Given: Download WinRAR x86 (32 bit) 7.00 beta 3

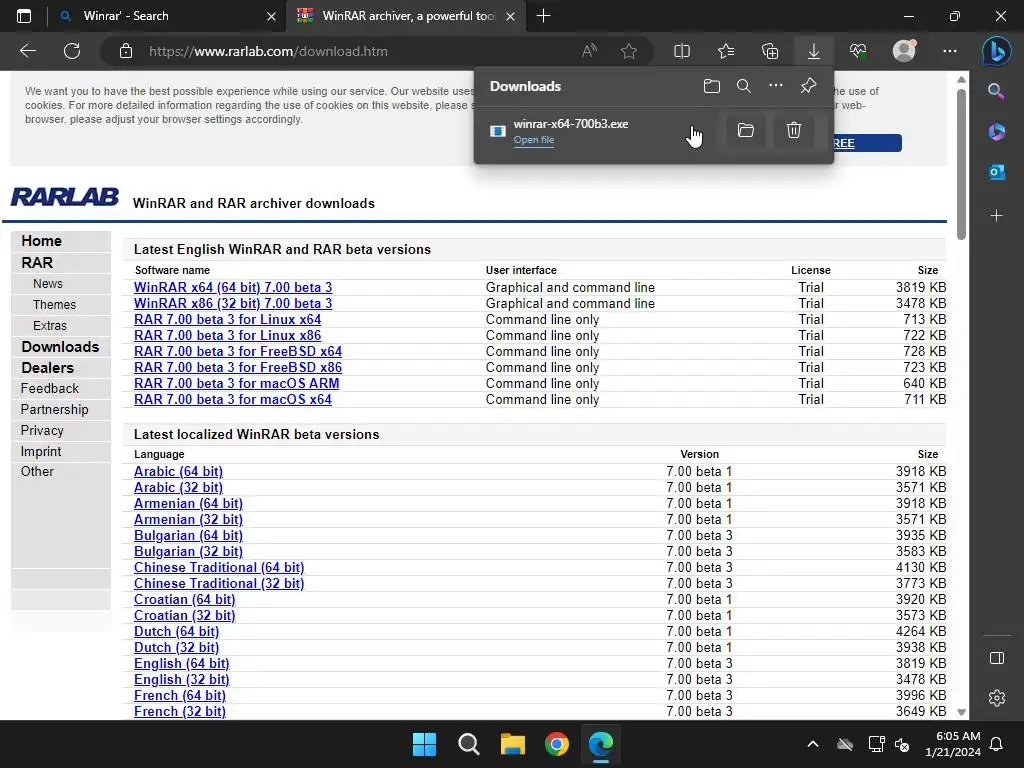Looking at the screenshot, I should coord(233,304).
